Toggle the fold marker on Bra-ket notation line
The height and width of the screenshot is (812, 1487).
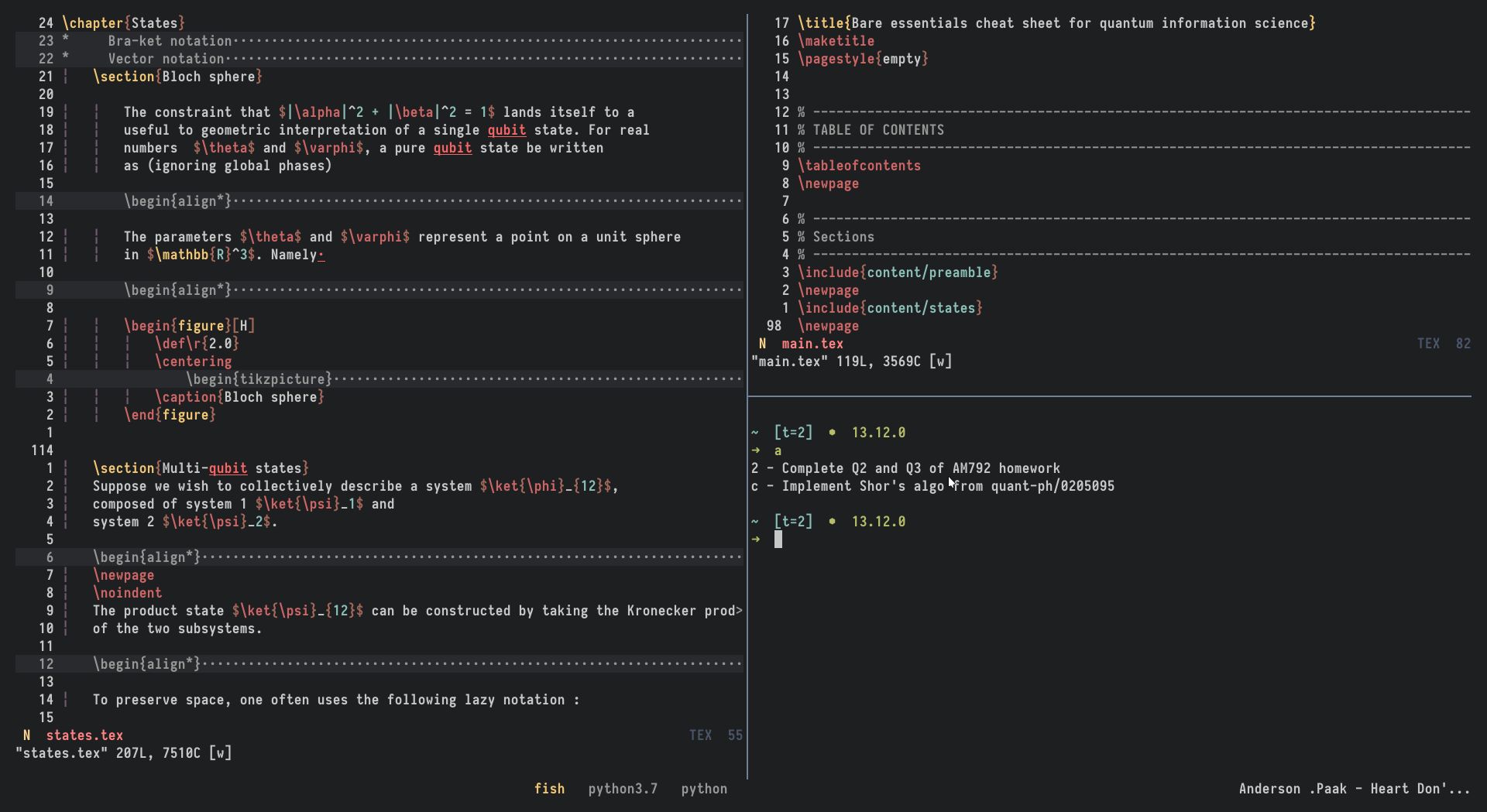pyautogui.click(x=67, y=41)
